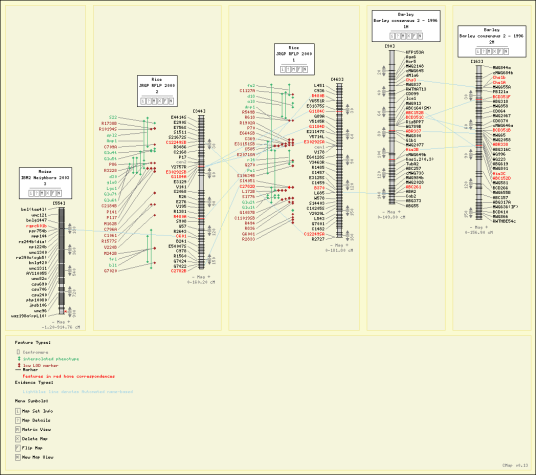Viewport: 536px width, 475px height.
Task: Click centromere cen1 on Rice map 1
Action: [x=319, y=147]
